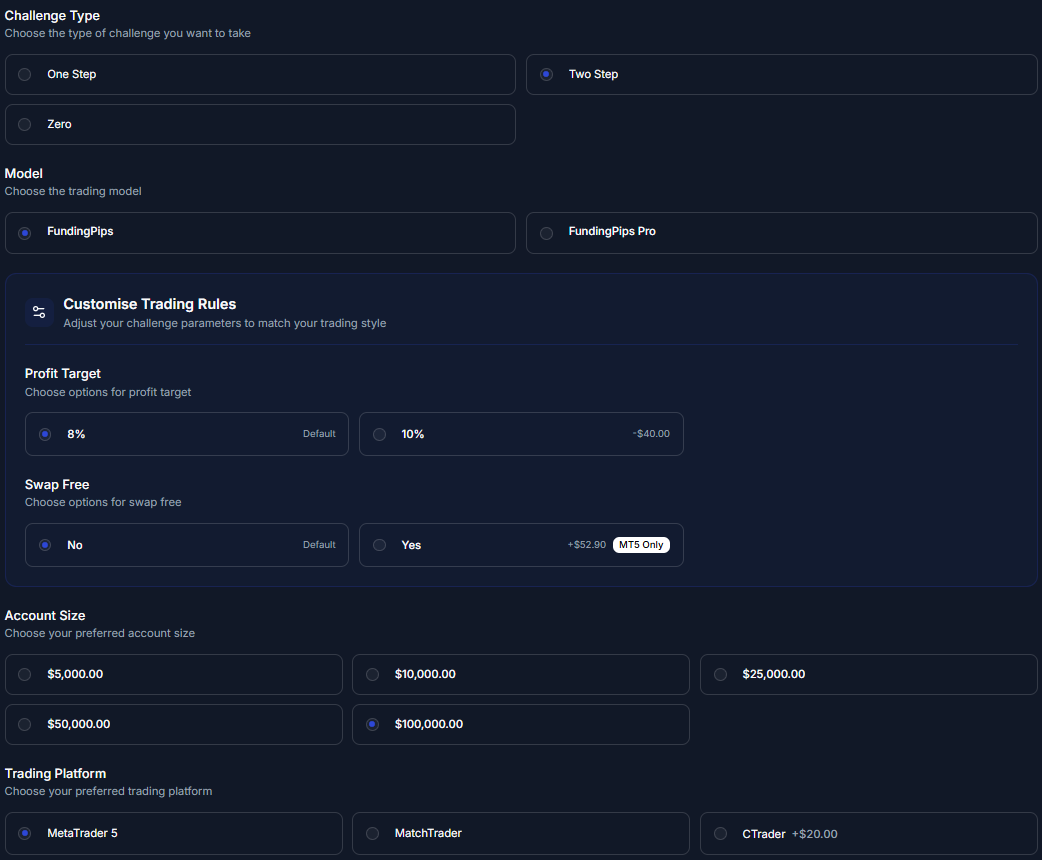Click the Customise Trading Rules heading
The height and width of the screenshot is (860, 1042).
pos(149,304)
